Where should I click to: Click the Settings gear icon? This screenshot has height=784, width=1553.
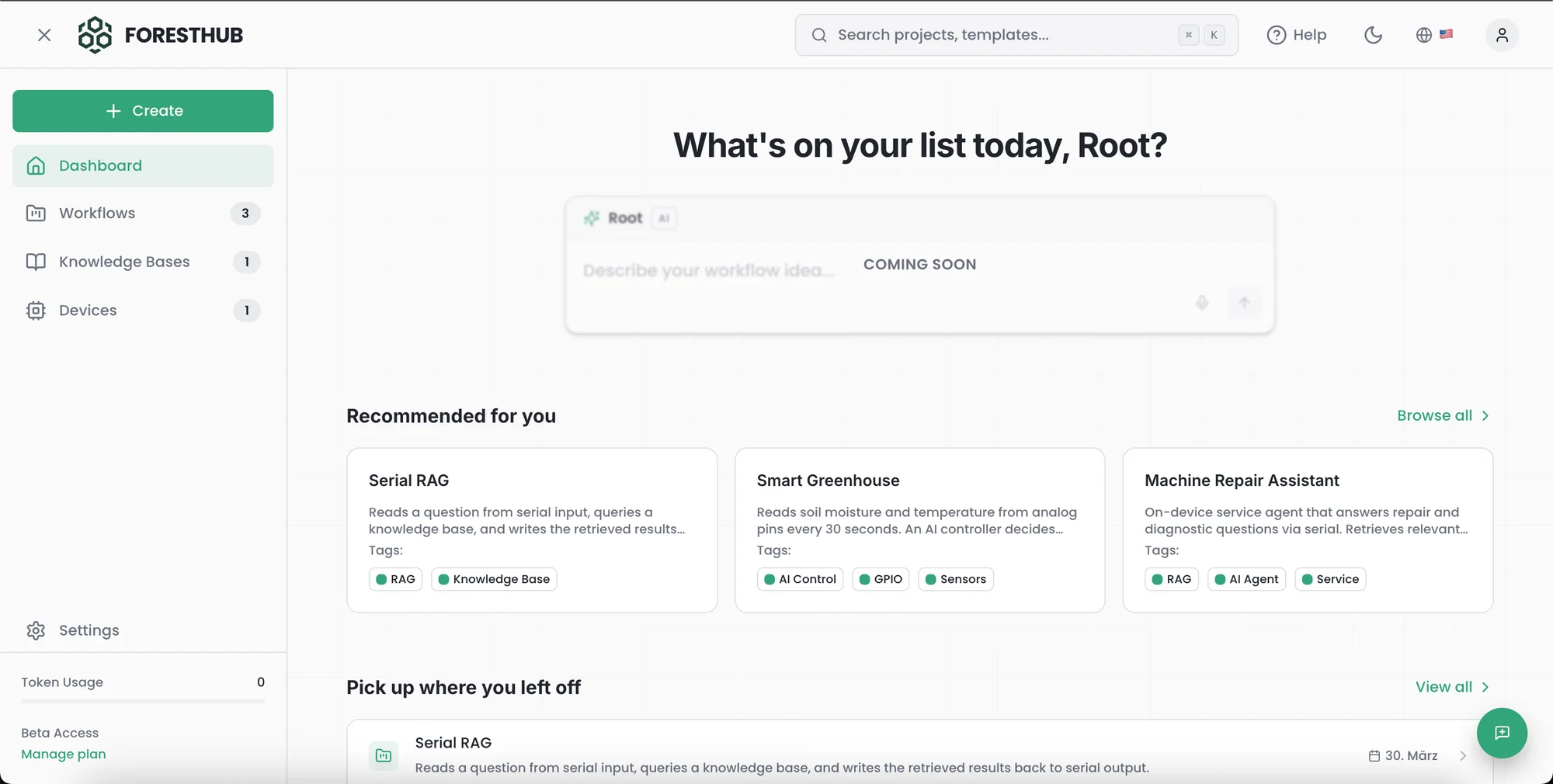[36, 630]
